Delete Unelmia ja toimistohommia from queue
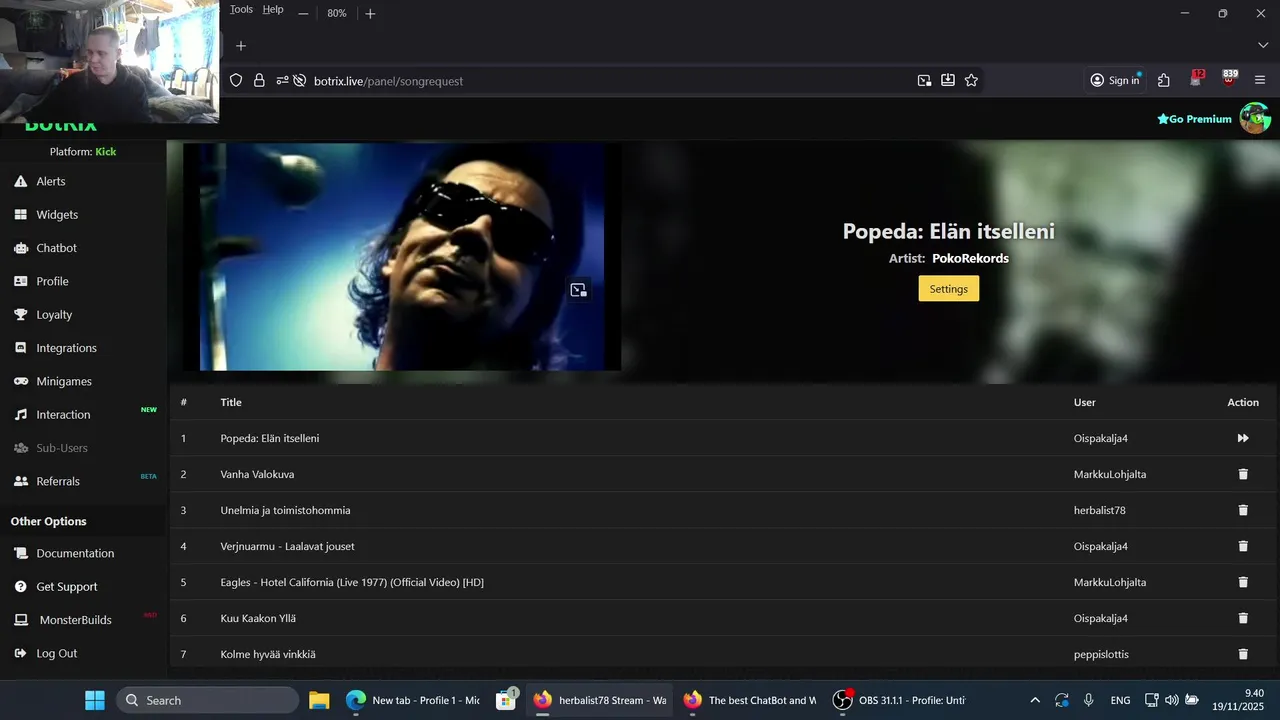This screenshot has height=720, width=1280. (x=1243, y=510)
